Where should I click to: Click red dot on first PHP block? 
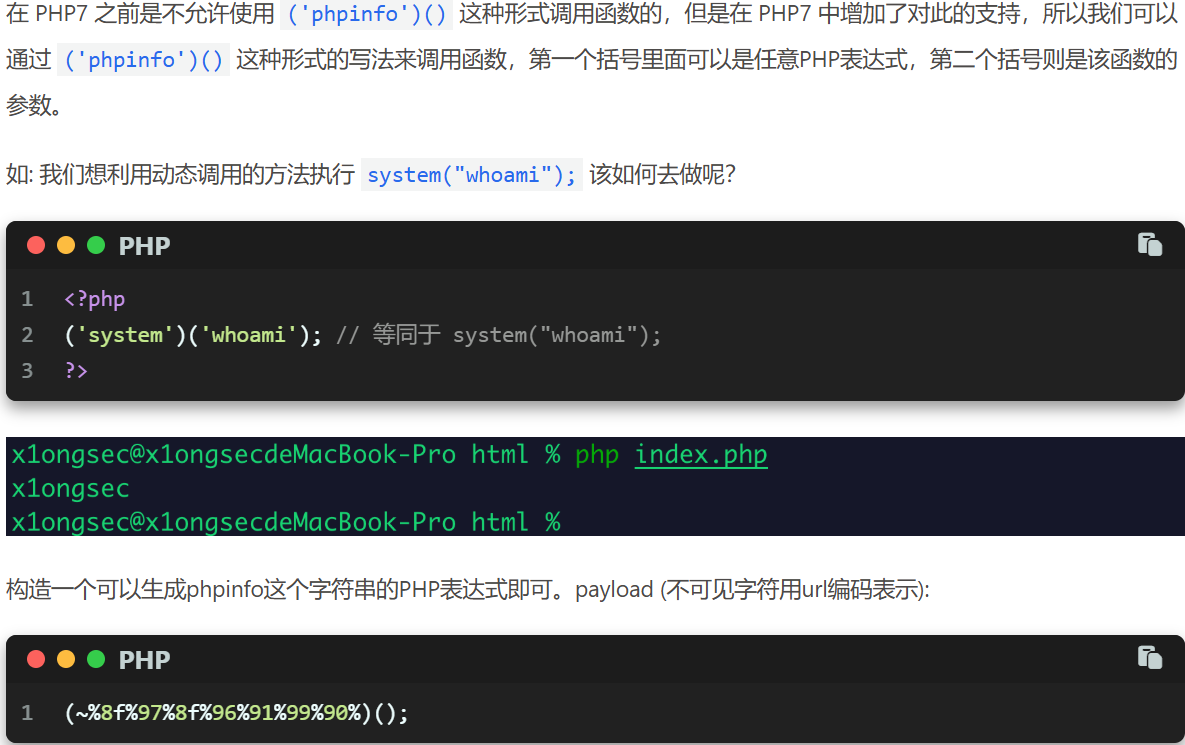36,246
